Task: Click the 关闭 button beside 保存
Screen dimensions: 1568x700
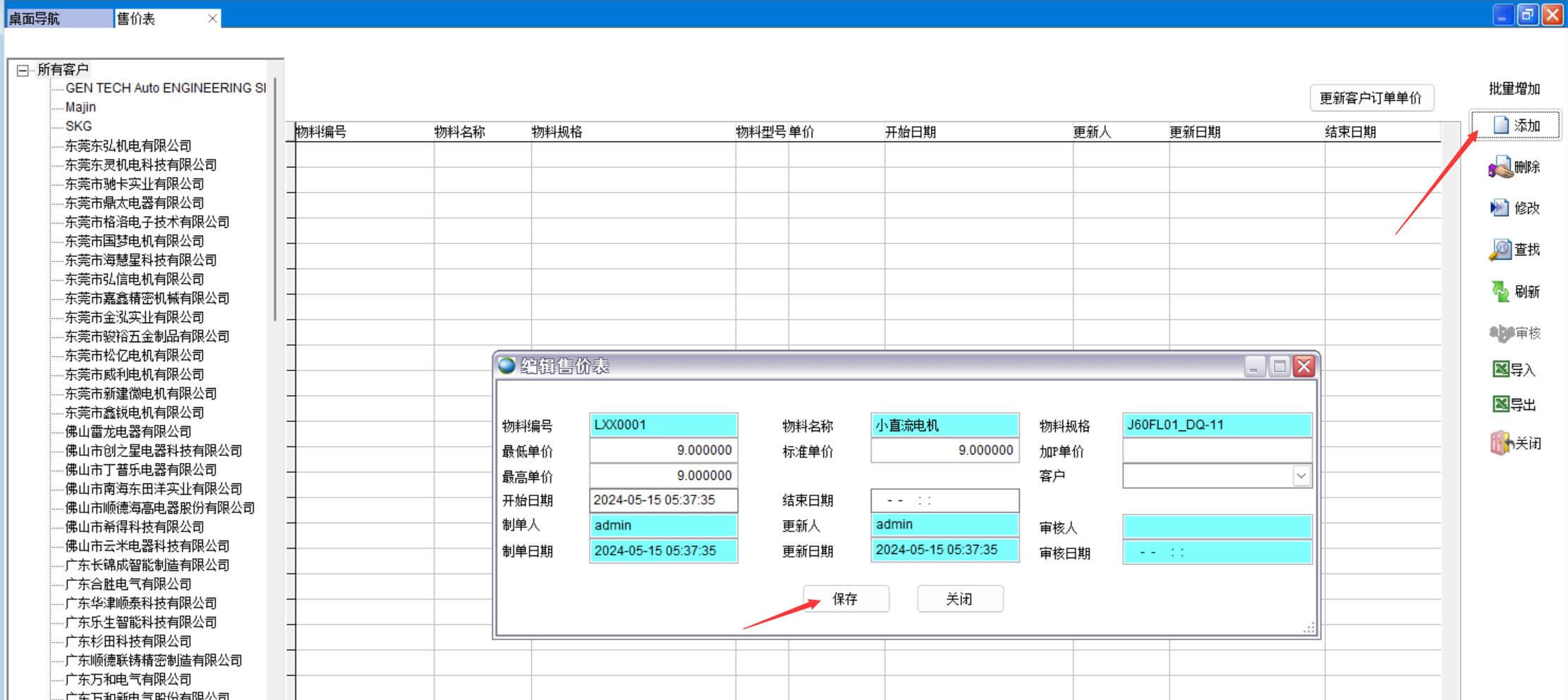Action: [959, 599]
